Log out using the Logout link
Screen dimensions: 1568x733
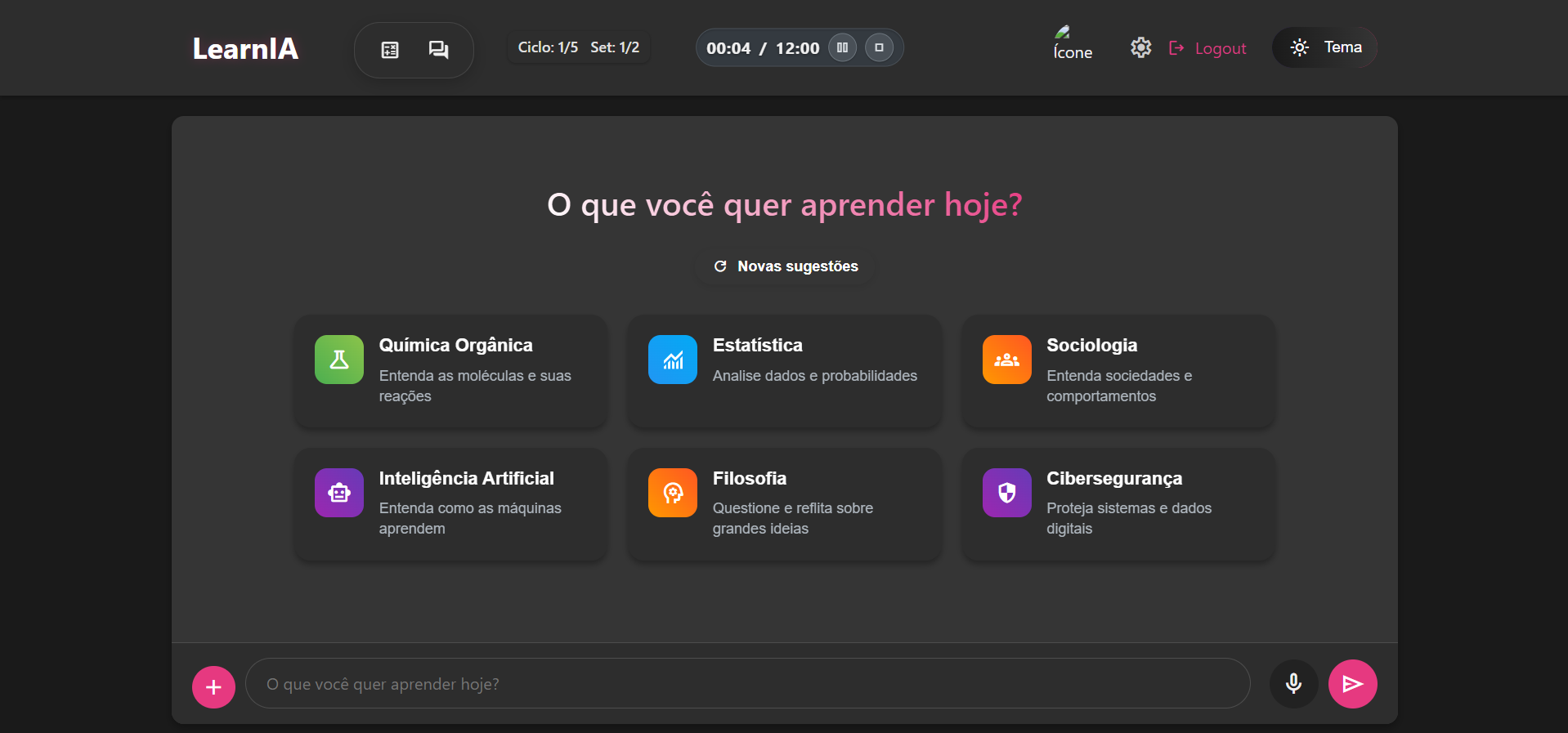(x=1208, y=48)
